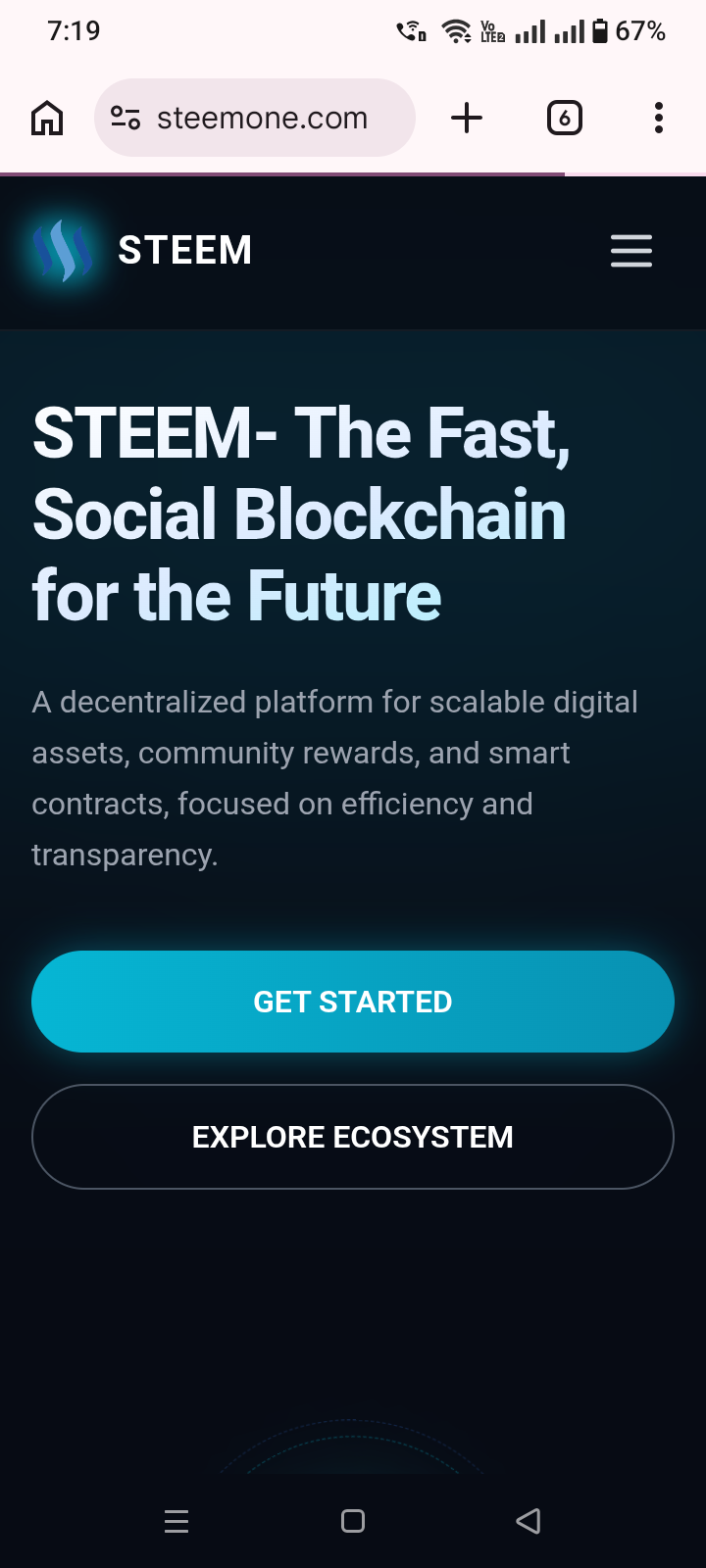Tap the browser home icon
The image size is (706, 1568).
pos(47,119)
